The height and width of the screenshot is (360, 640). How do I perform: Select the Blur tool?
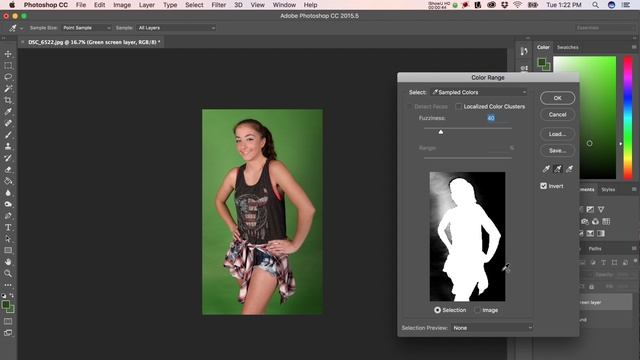[x=8, y=193]
